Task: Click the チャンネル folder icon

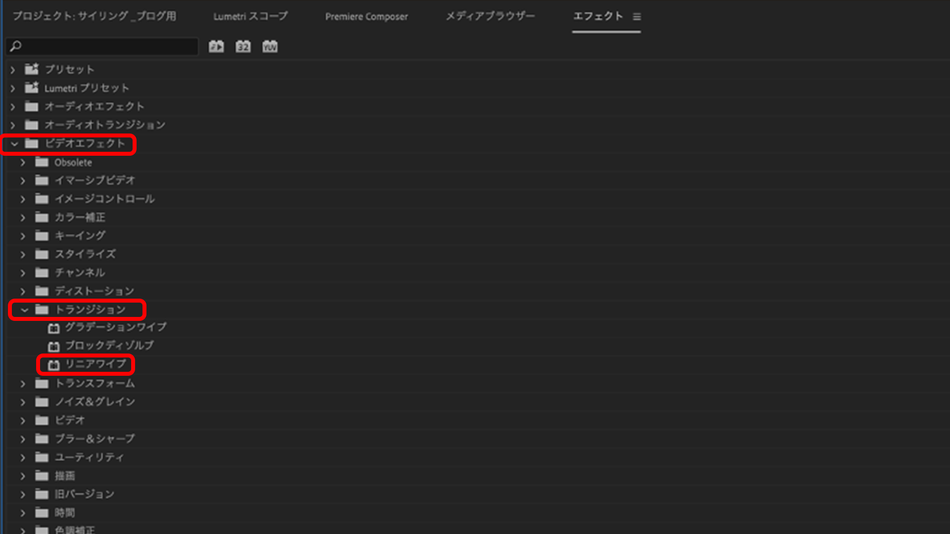Action: (x=41, y=273)
